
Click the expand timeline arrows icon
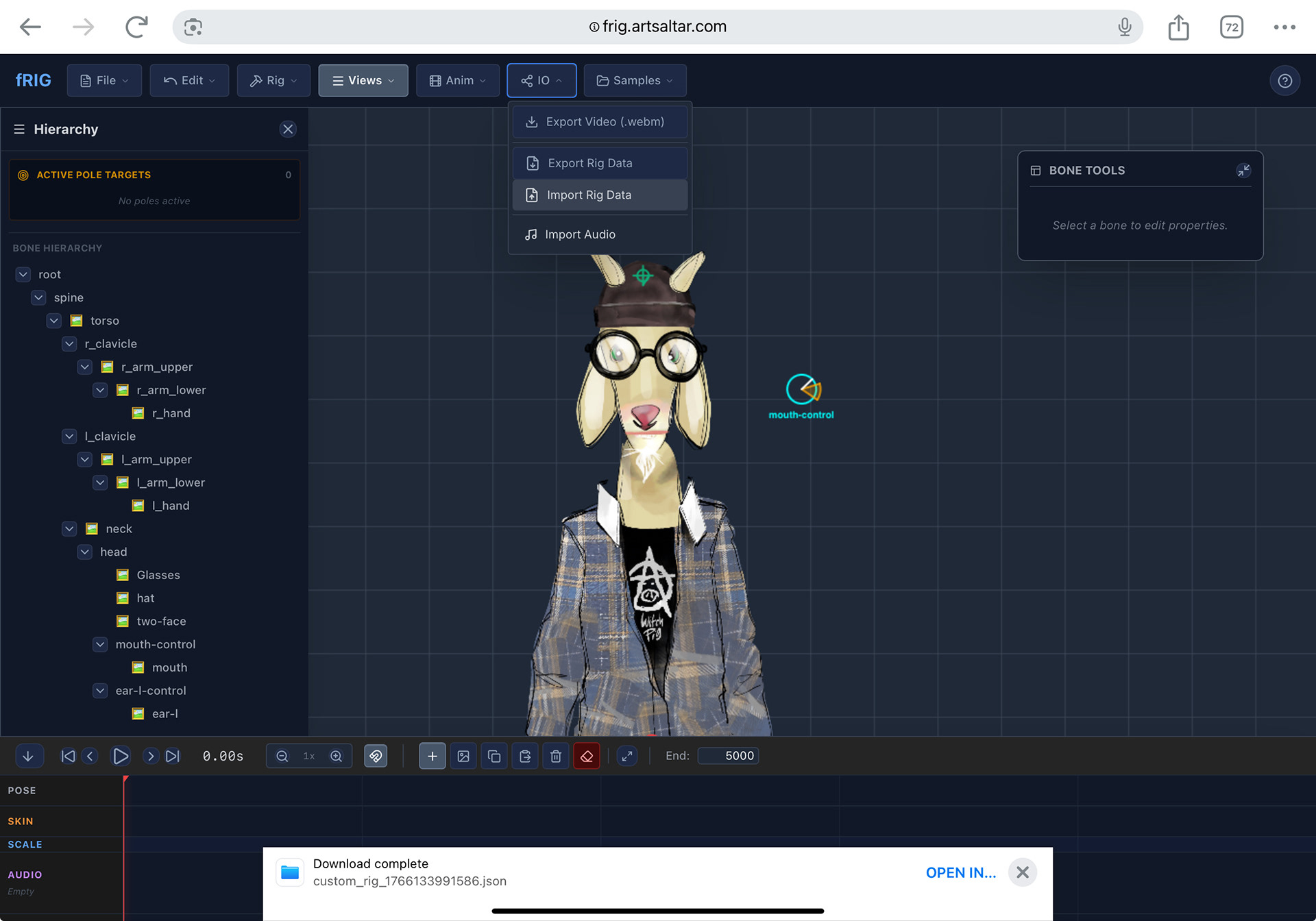tap(626, 756)
